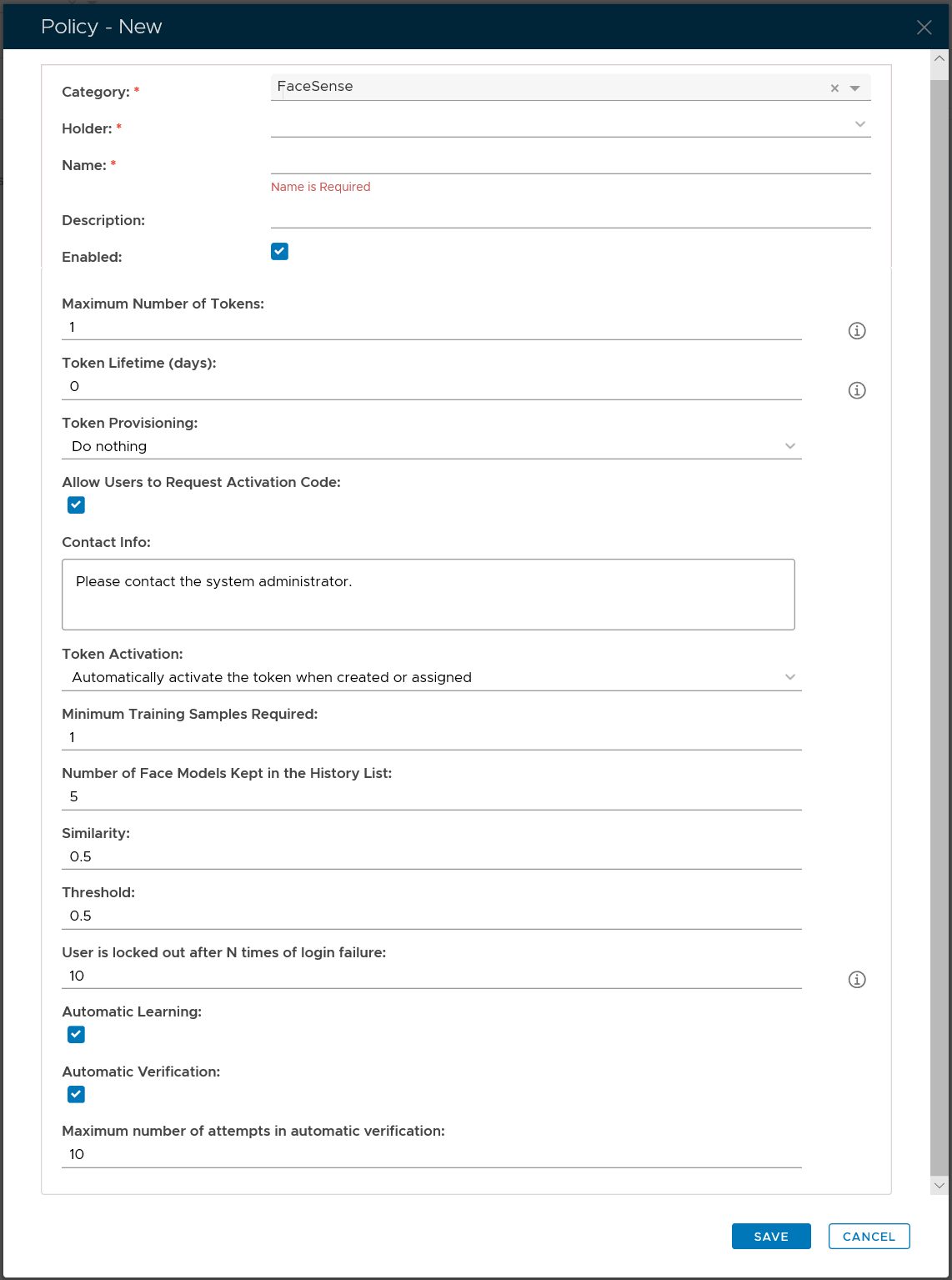
Task: Click inside the Contact Info text area
Action: [428, 594]
